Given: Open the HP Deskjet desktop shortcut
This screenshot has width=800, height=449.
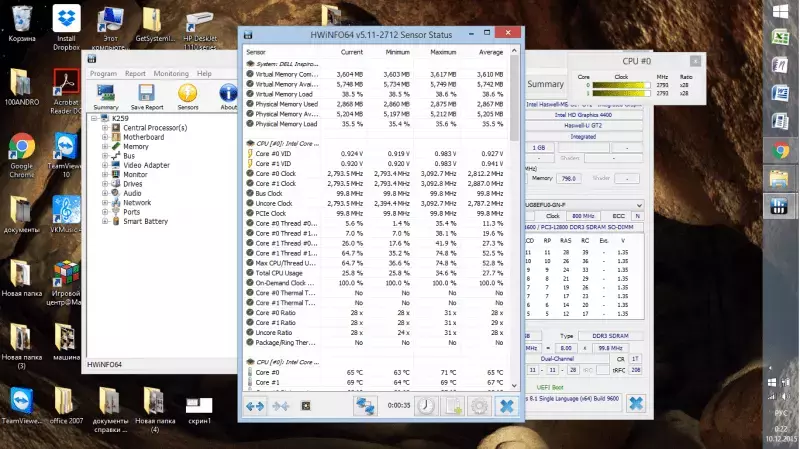Looking at the screenshot, I should tap(200, 30).
